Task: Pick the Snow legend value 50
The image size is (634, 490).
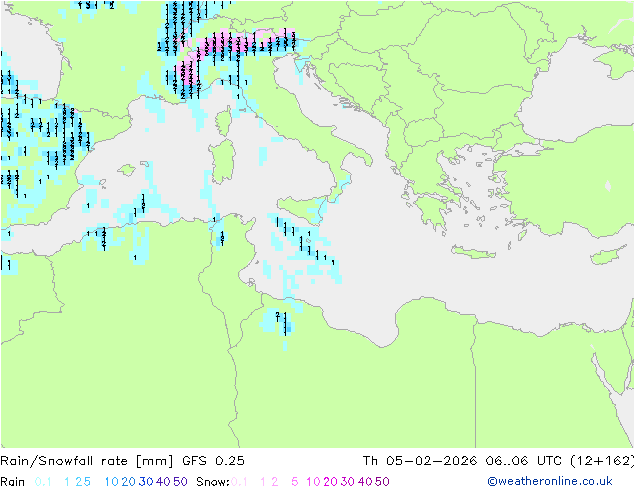Action: click(382, 482)
